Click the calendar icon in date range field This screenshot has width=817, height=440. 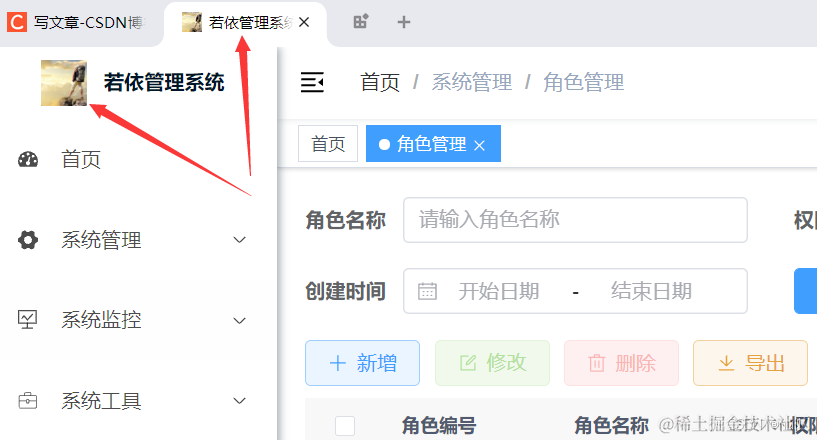[x=427, y=291]
